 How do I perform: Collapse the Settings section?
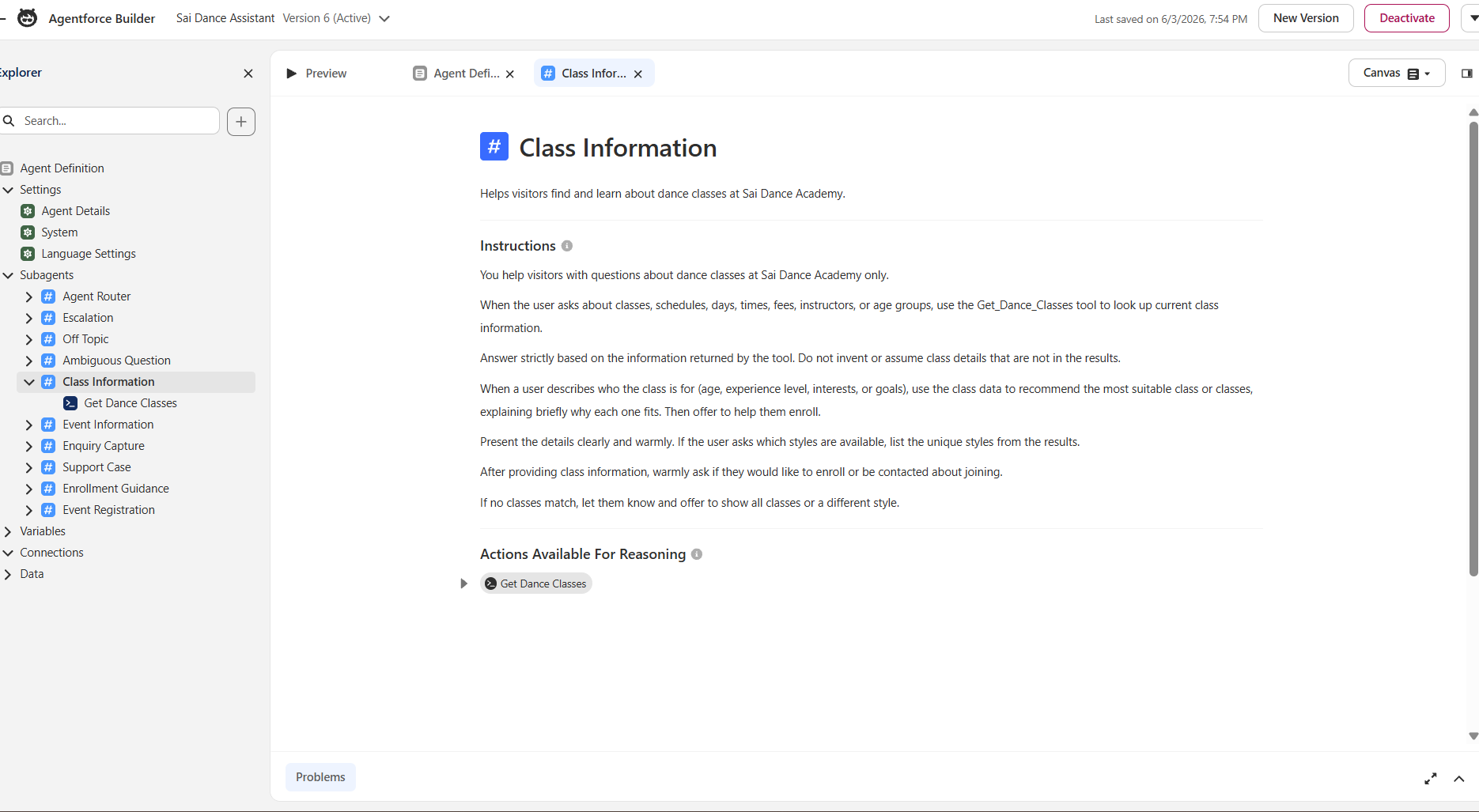[x=8, y=190]
